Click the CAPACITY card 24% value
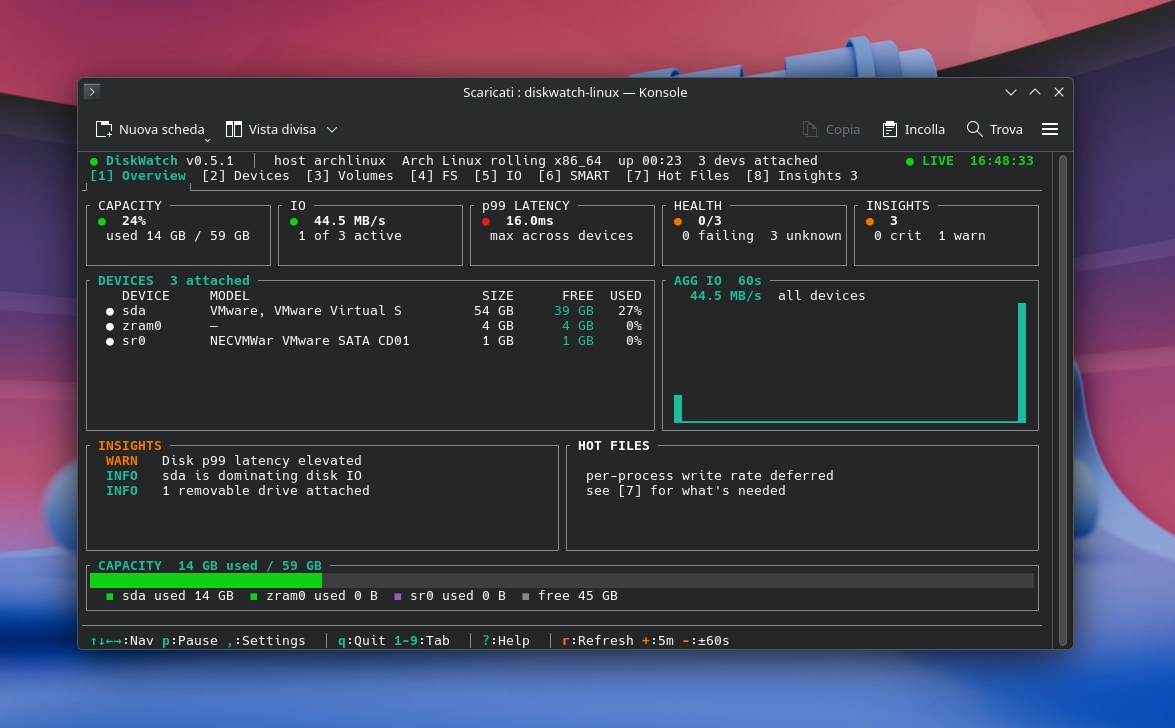This screenshot has height=728, width=1175. coord(134,220)
